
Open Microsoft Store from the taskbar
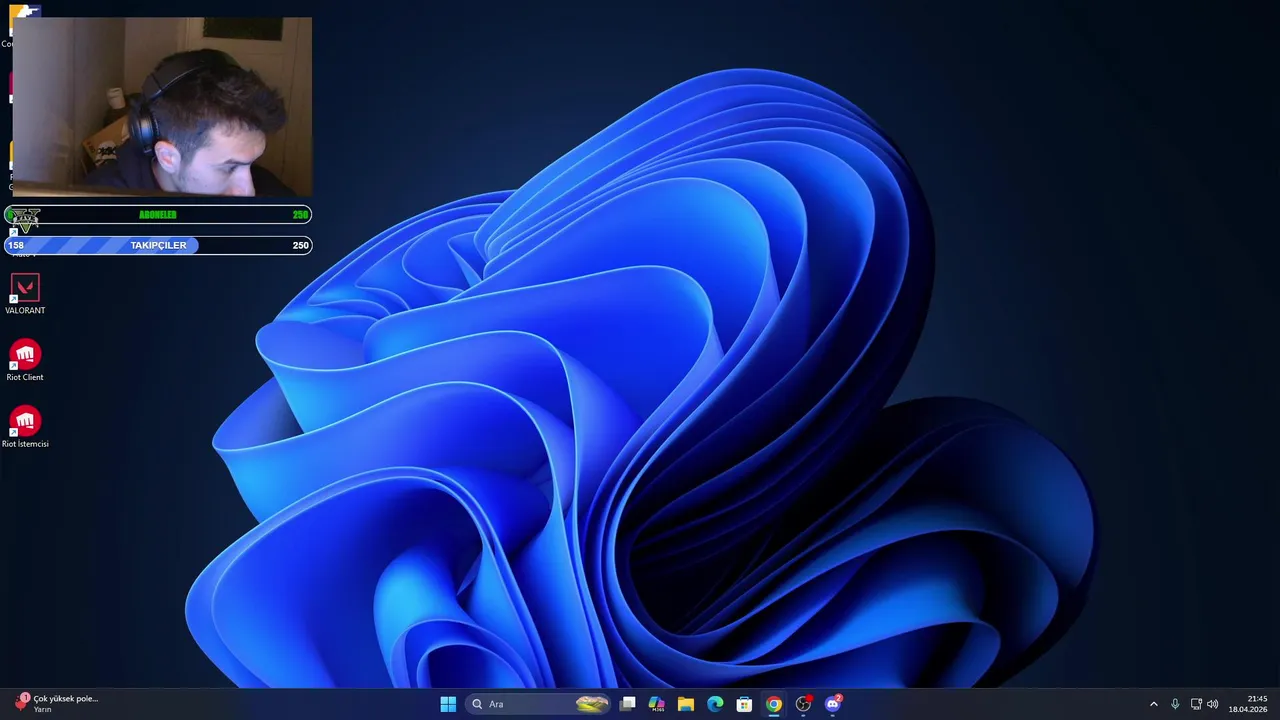click(744, 704)
